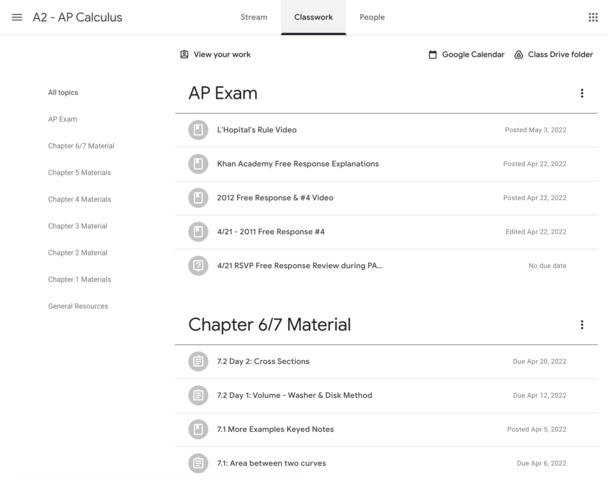Open 7.1 More Examples Keyed Notes
608x480 pixels.
[275, 429]
